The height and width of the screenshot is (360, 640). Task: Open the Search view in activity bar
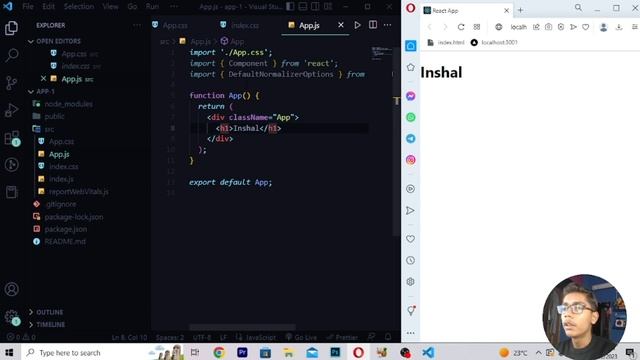point(11,55)
